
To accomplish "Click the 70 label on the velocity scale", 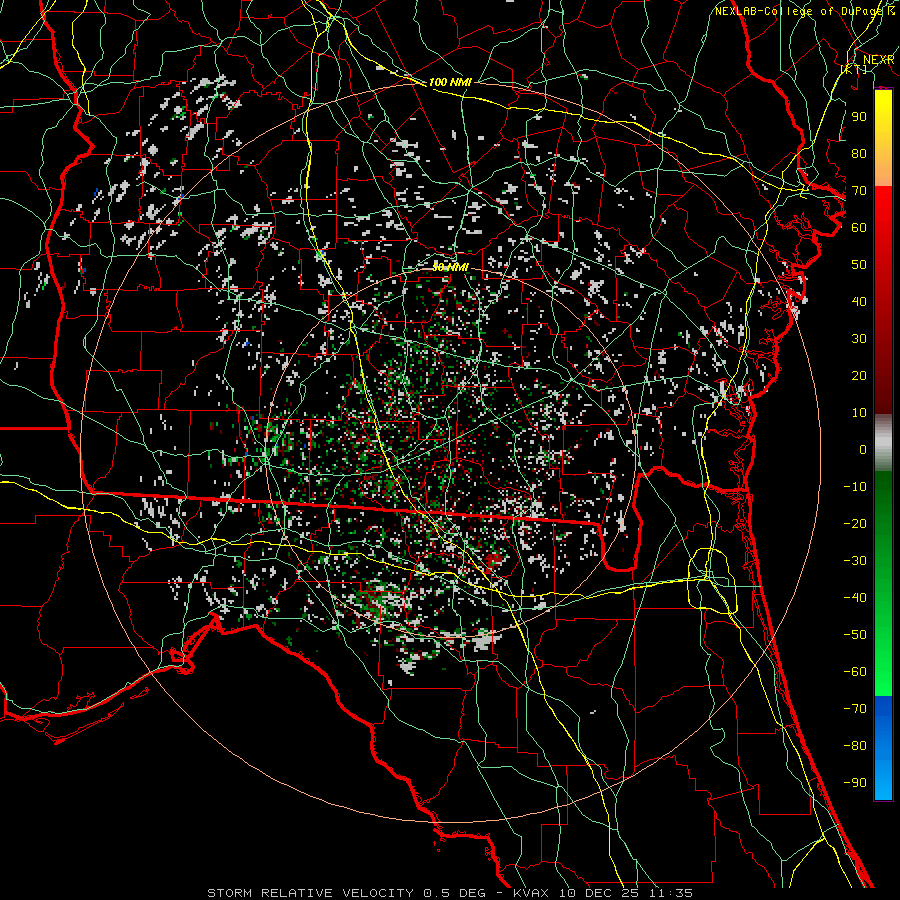I will 859,191.
